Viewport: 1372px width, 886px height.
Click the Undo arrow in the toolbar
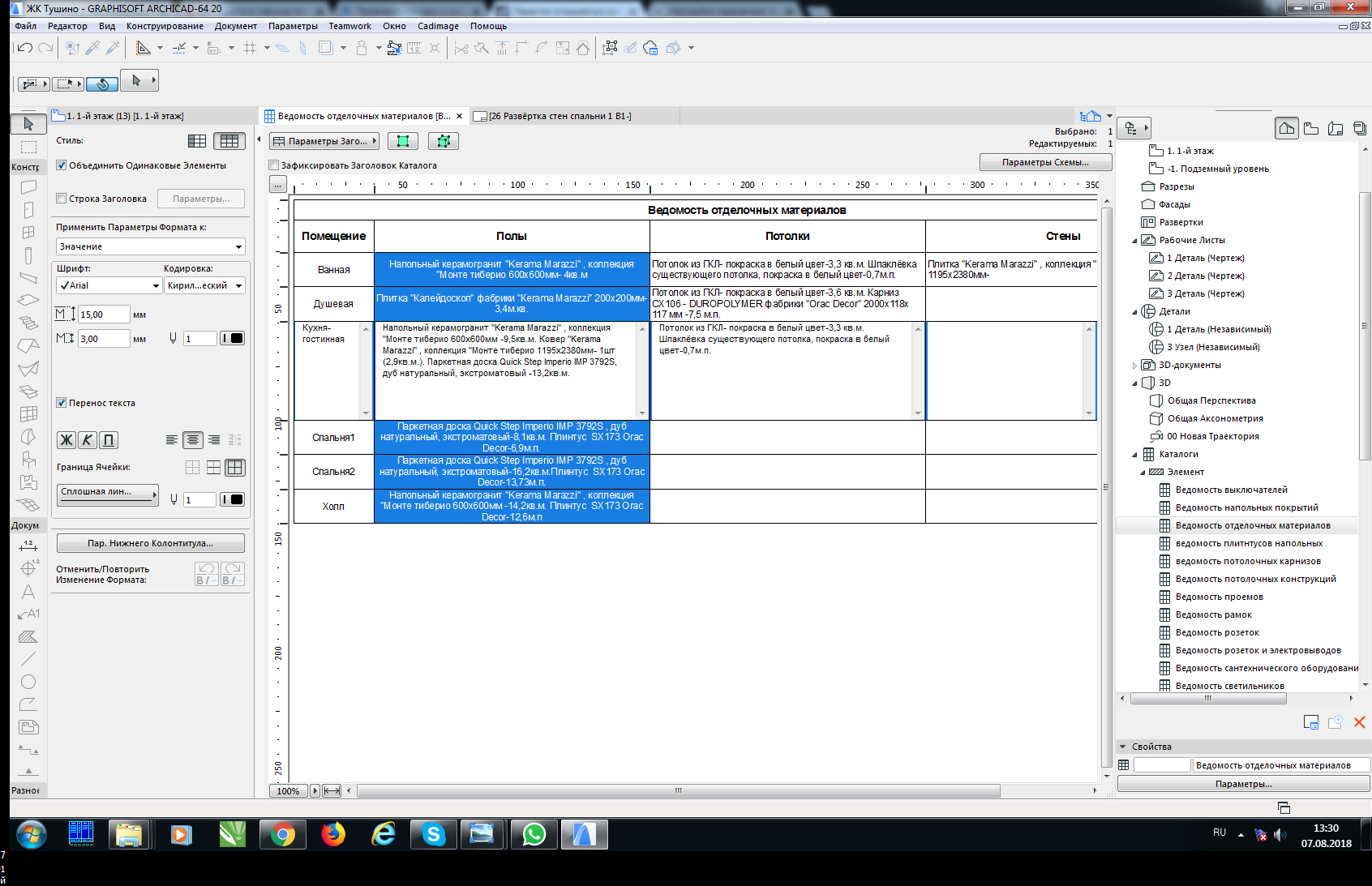tap(24, 48)
